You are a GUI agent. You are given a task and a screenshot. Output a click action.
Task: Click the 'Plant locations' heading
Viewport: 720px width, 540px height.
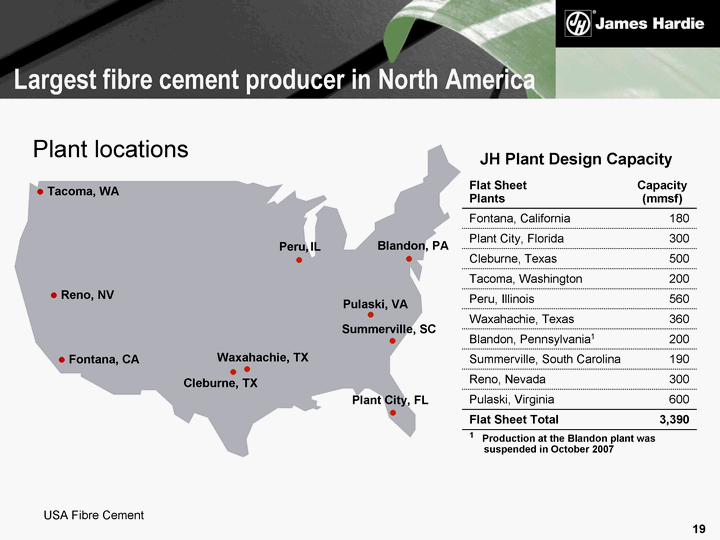click(111, 149)
